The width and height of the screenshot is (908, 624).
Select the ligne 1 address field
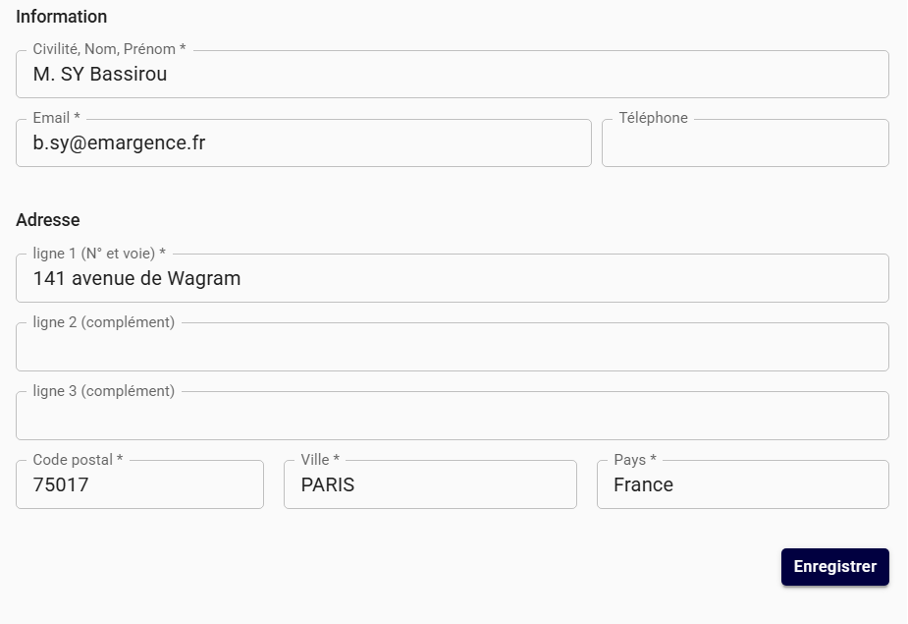coord(452,279)
